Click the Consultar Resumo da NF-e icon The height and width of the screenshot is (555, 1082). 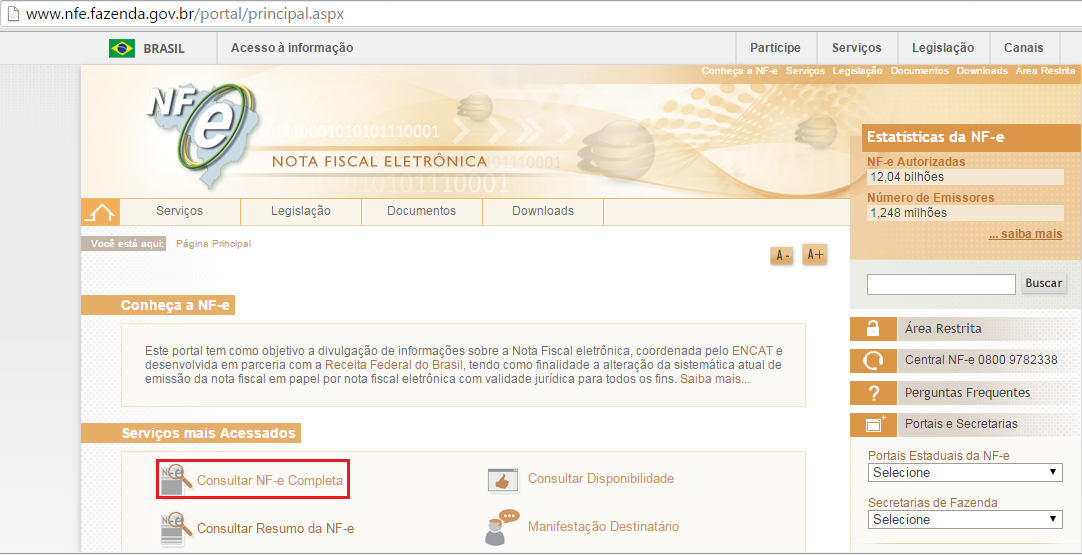[x=176, y=528]
